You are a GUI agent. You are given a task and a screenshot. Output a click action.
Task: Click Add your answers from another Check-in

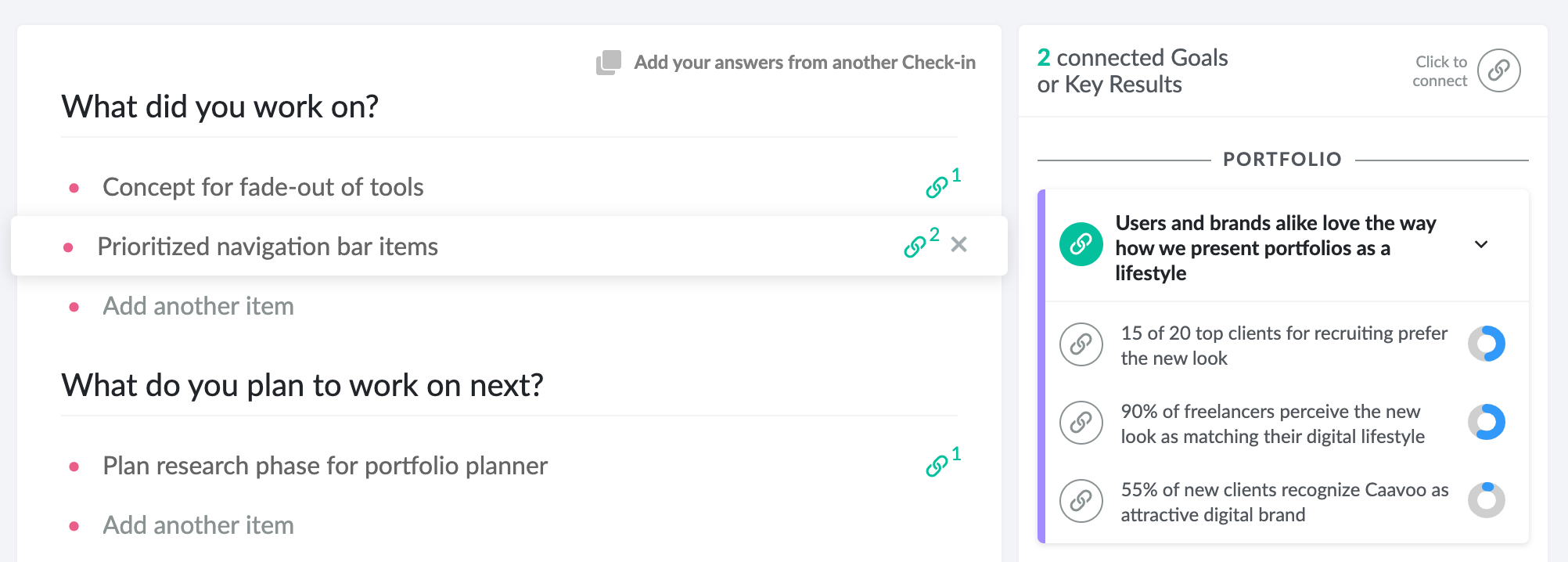[x=804, y=63]
